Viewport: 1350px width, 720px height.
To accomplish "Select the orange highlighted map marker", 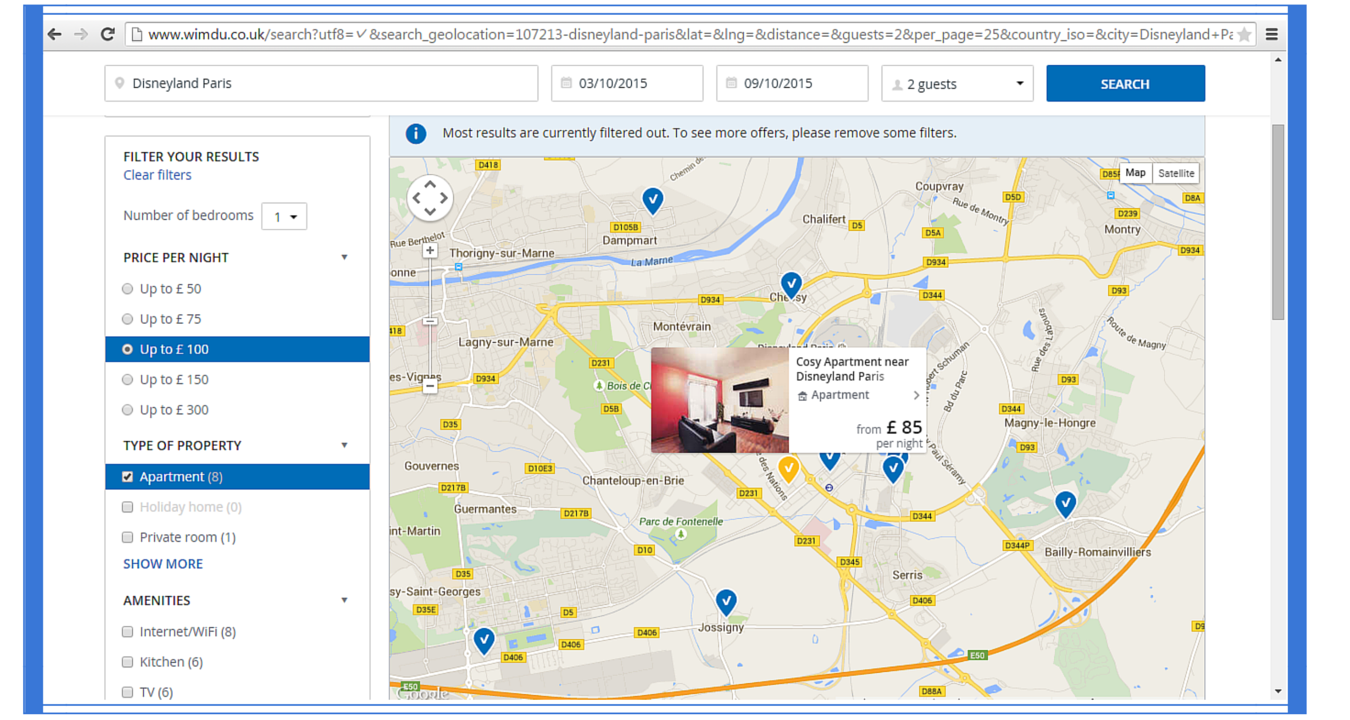I will [789, 468].
